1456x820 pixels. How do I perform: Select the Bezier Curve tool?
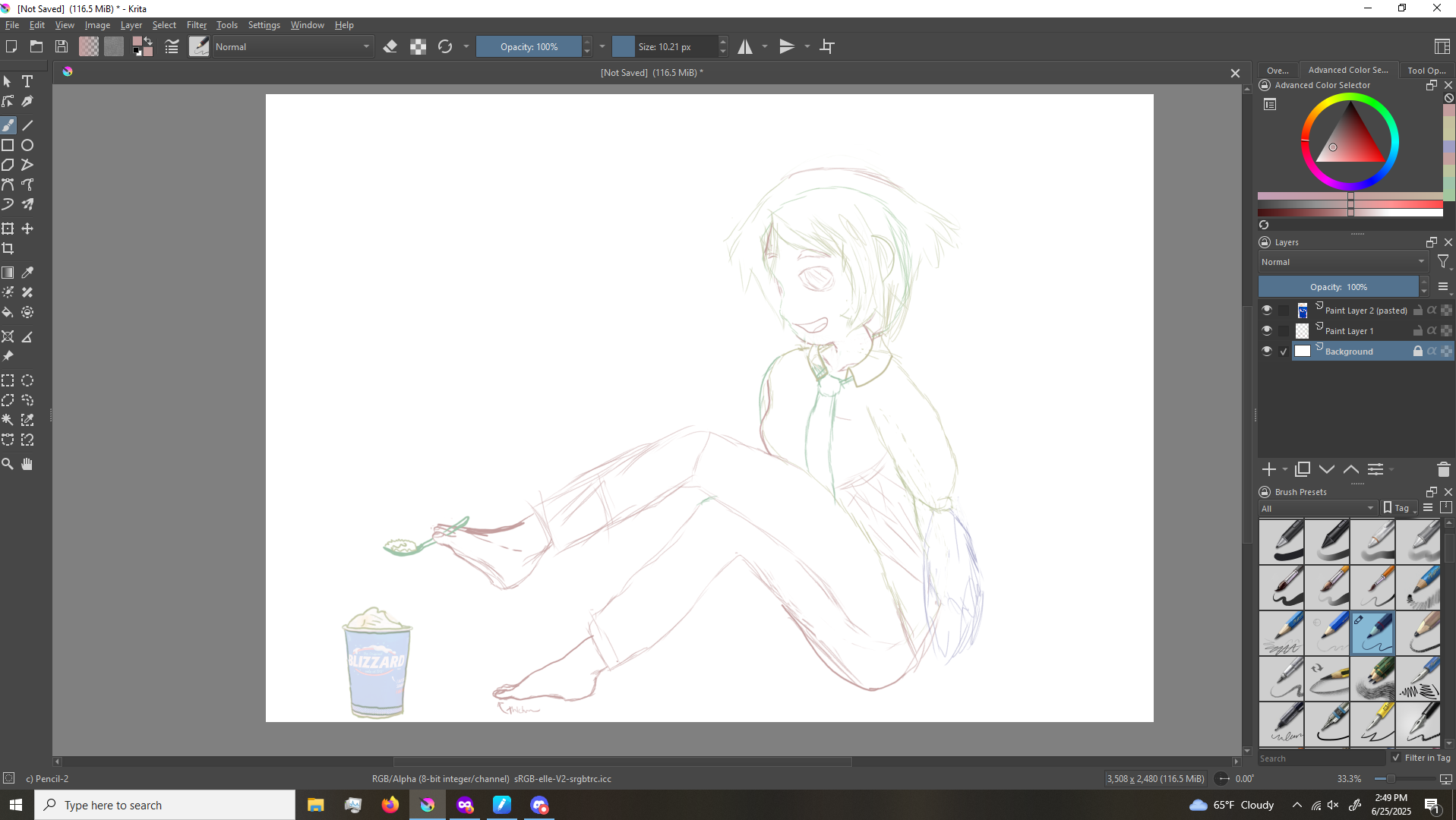(x=8, y=184)
